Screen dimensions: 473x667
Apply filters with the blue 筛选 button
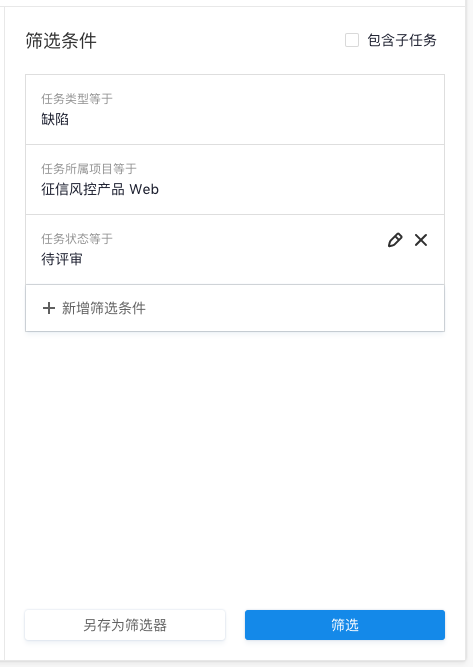coord(345,625)
